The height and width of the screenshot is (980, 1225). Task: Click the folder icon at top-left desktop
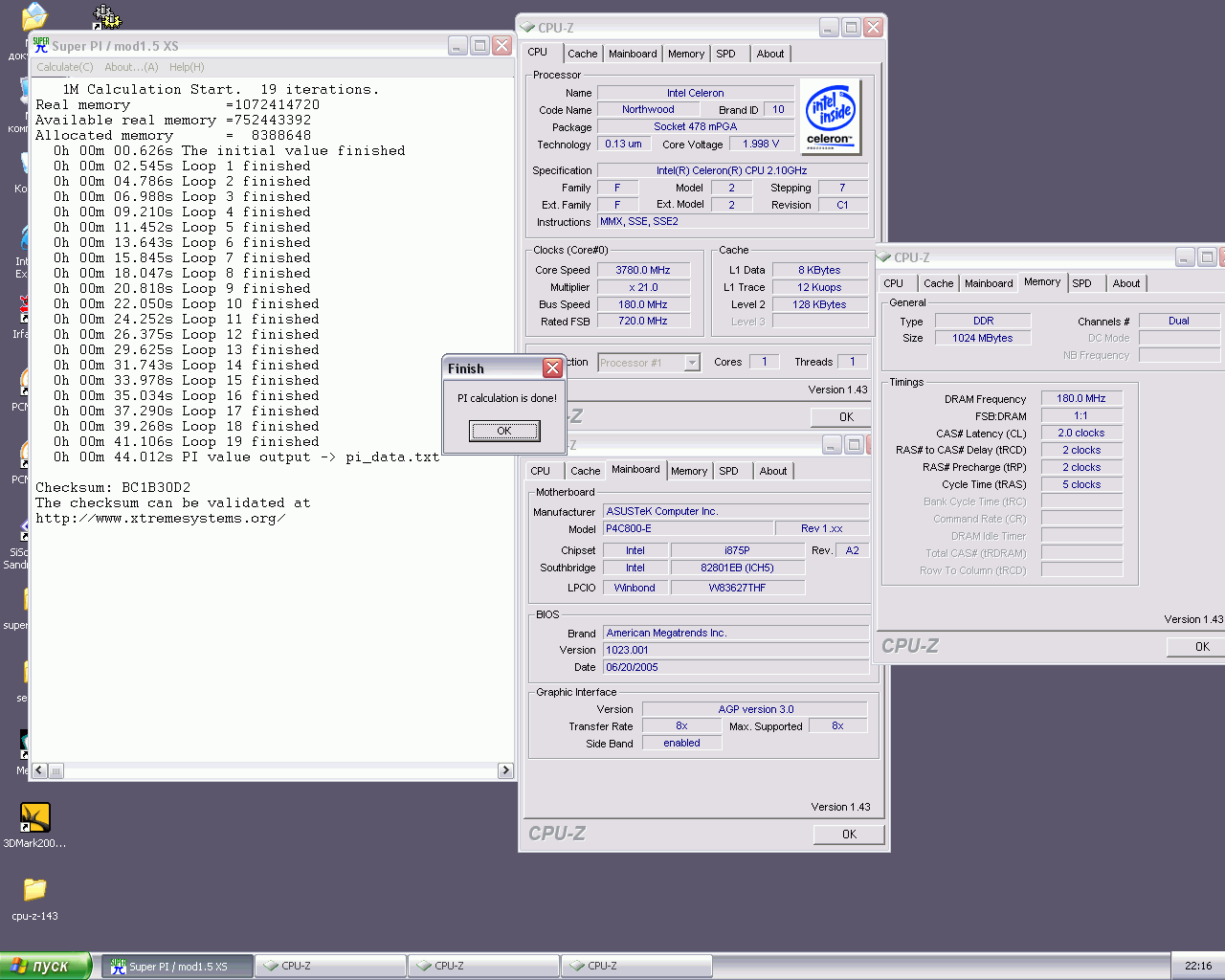click(34, 16)
